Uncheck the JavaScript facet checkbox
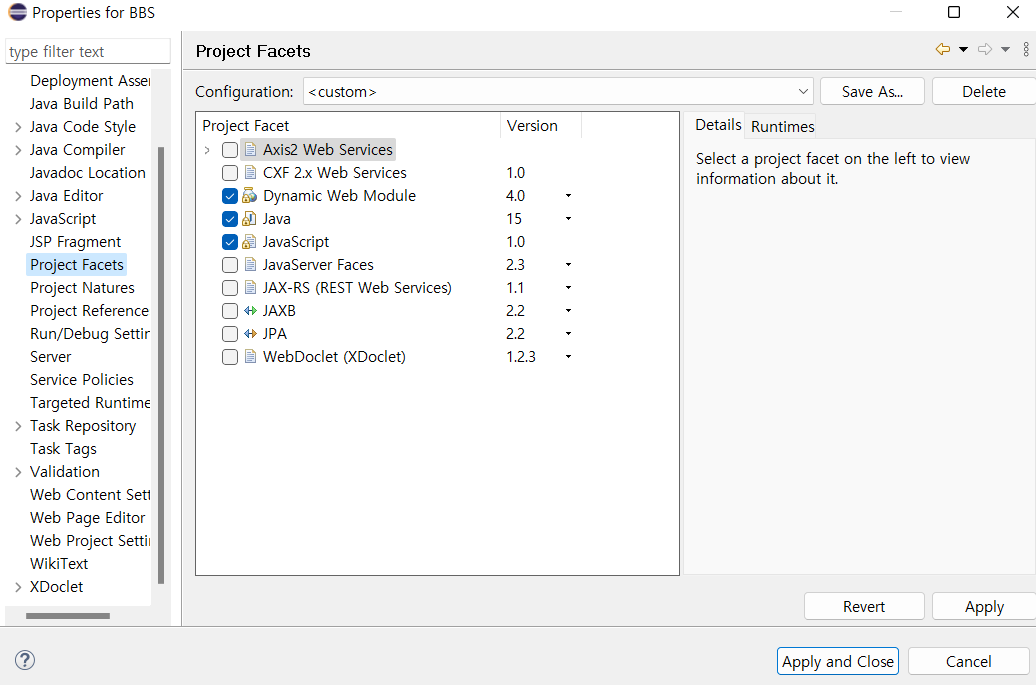The image size is (1036, 685). pos(230,242)
